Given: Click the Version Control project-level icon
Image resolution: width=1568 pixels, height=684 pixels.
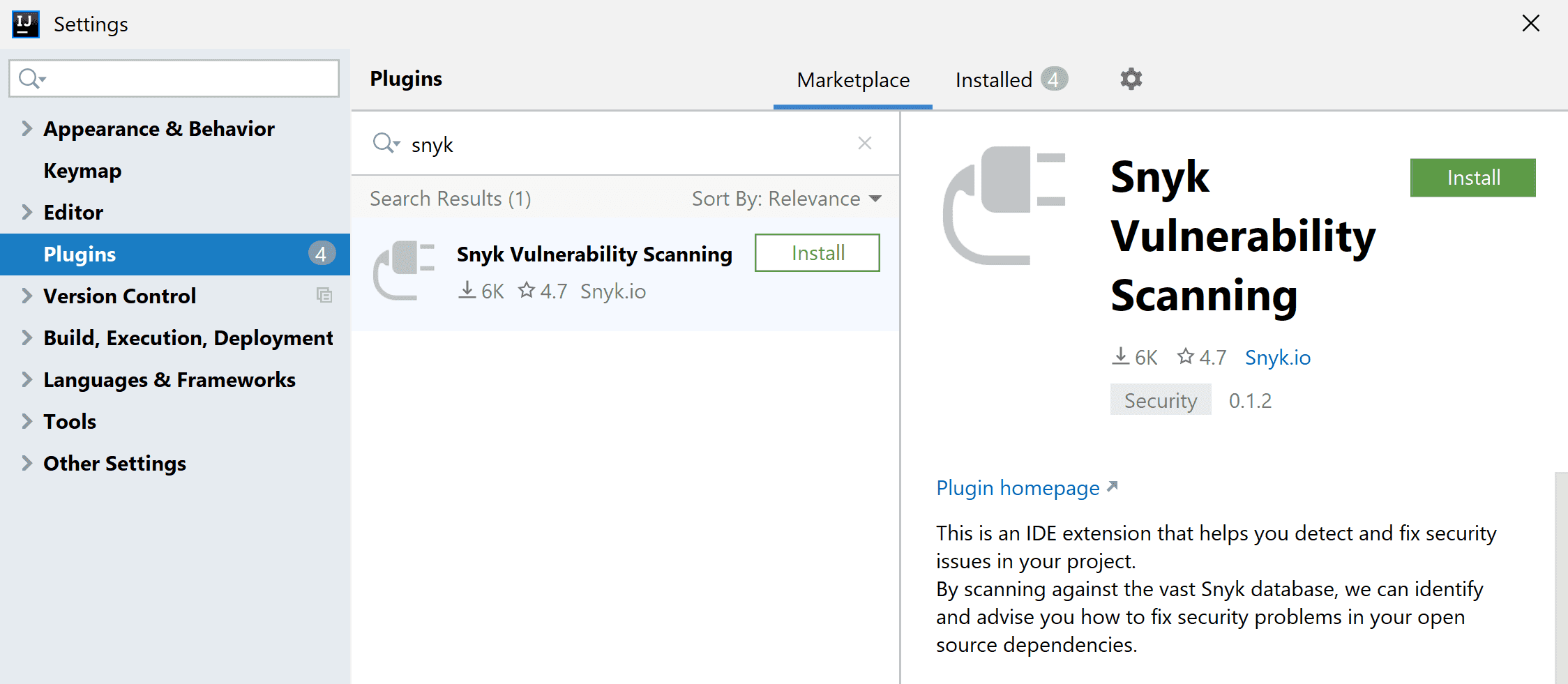Looking at the screenshot, I should [x=324, y=296].
